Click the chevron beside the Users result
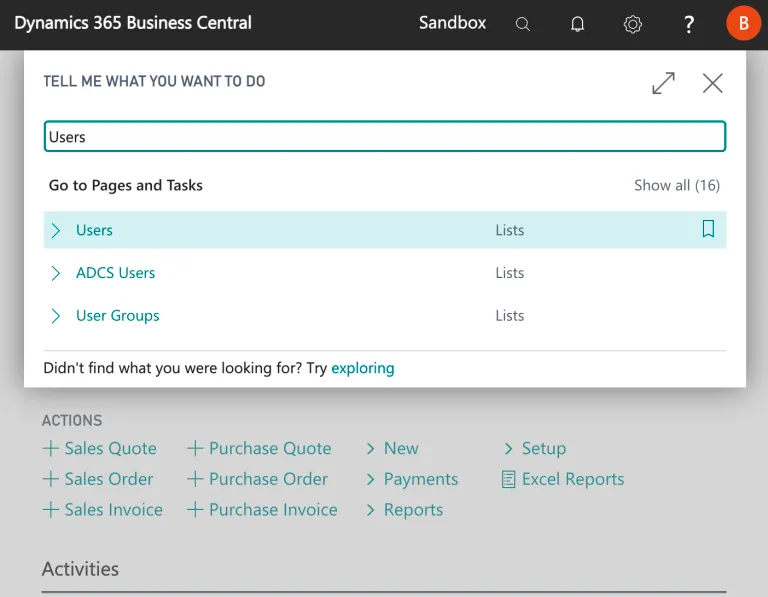The height and width of the screenshot is (597, 768). pos(56,230)
